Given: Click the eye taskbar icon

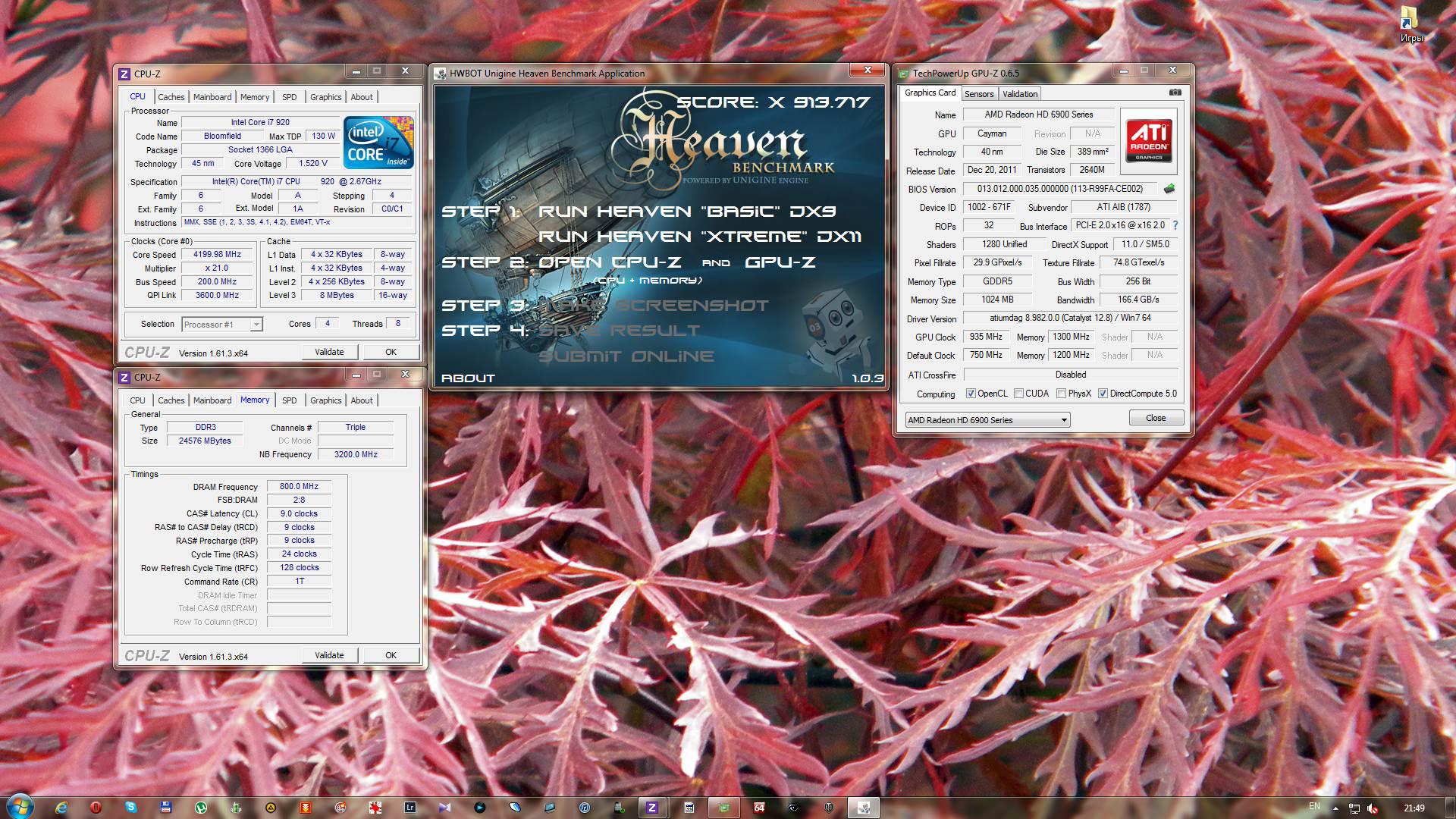Looking at the screenshot, I should 793,808.
